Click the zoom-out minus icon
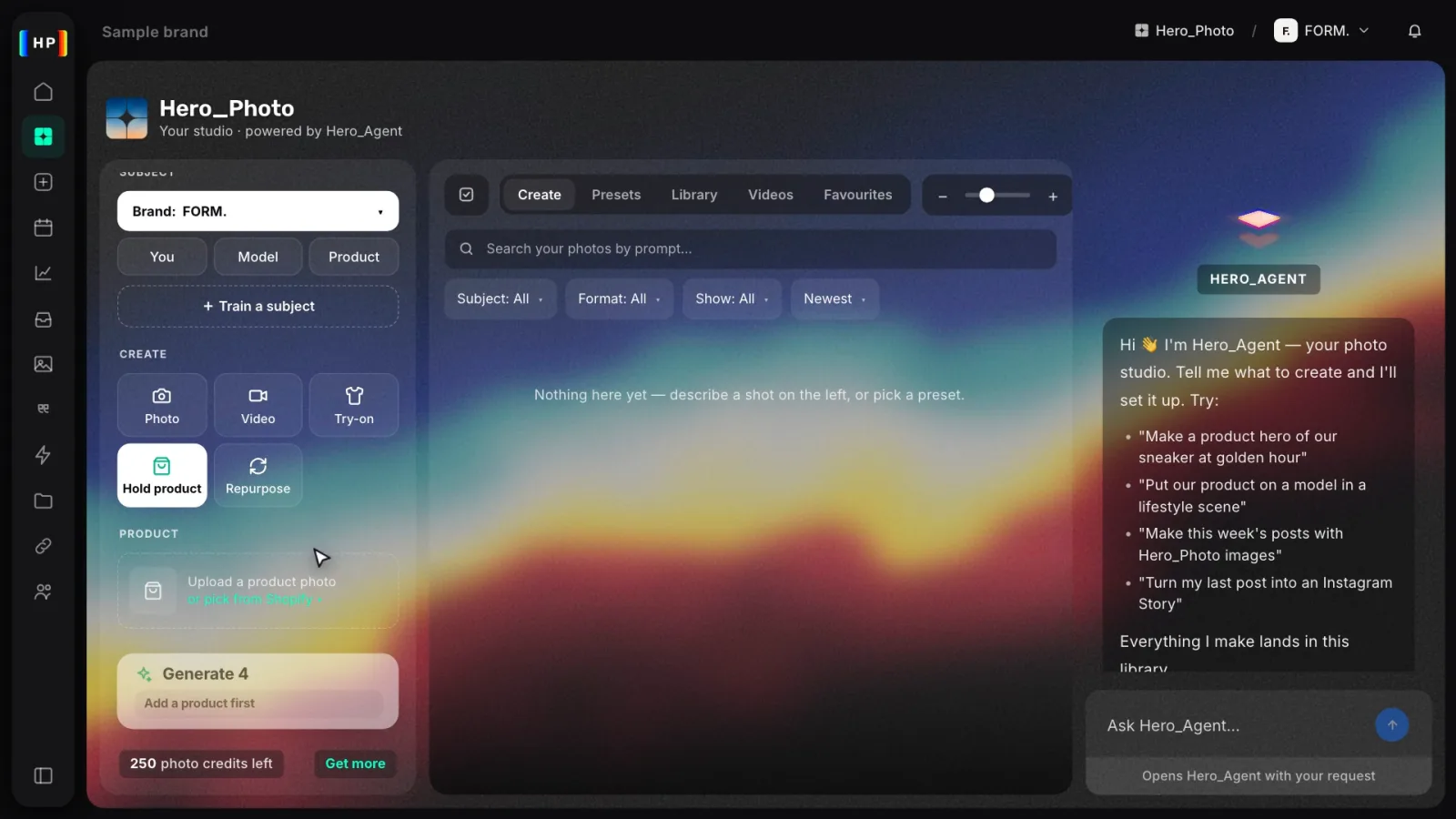This screenshot has width=1456, height=819. pos(943,196)
